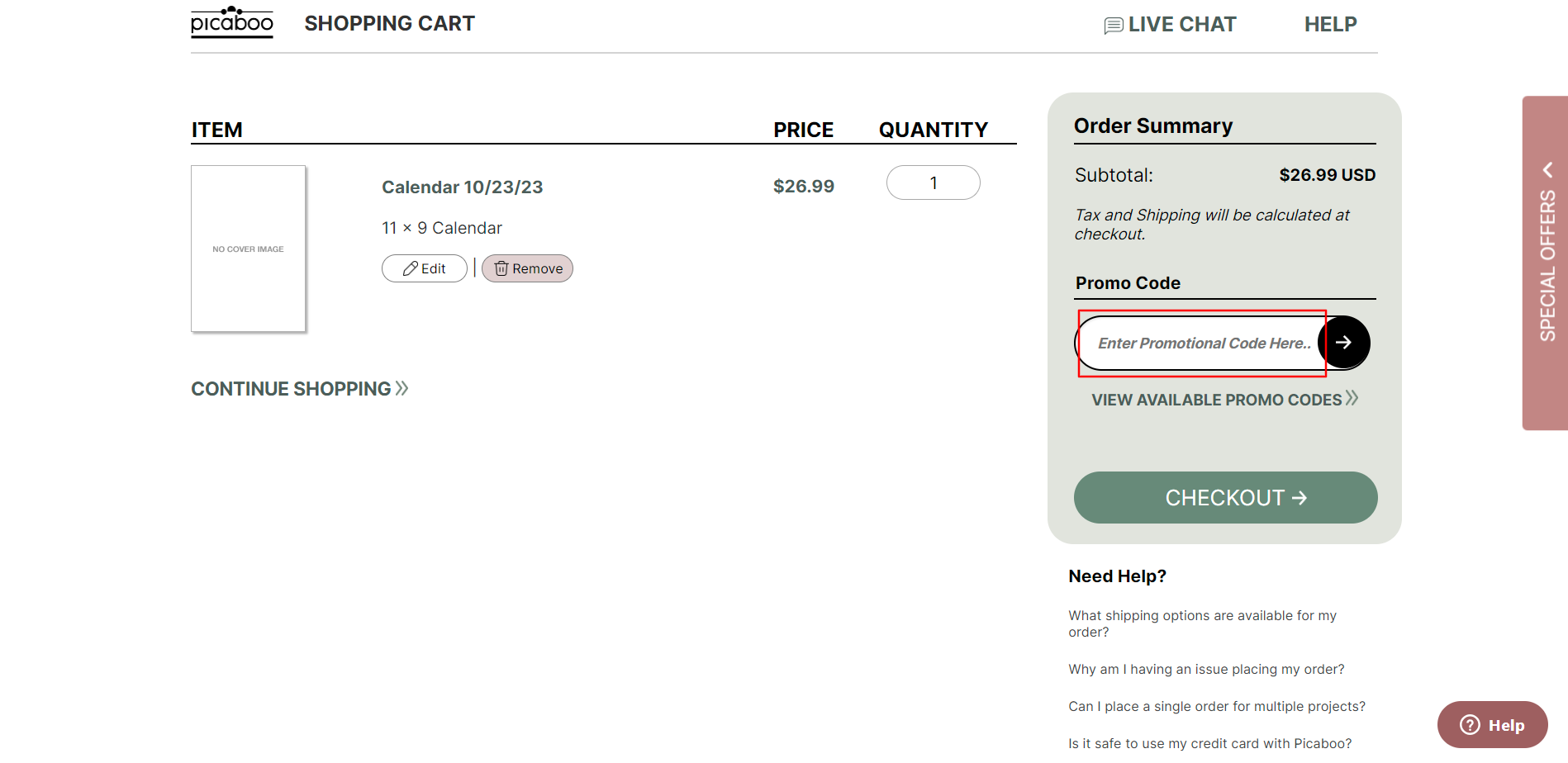
Task: Click the trash can Remove icon
Action: click(x=501, y=268)
